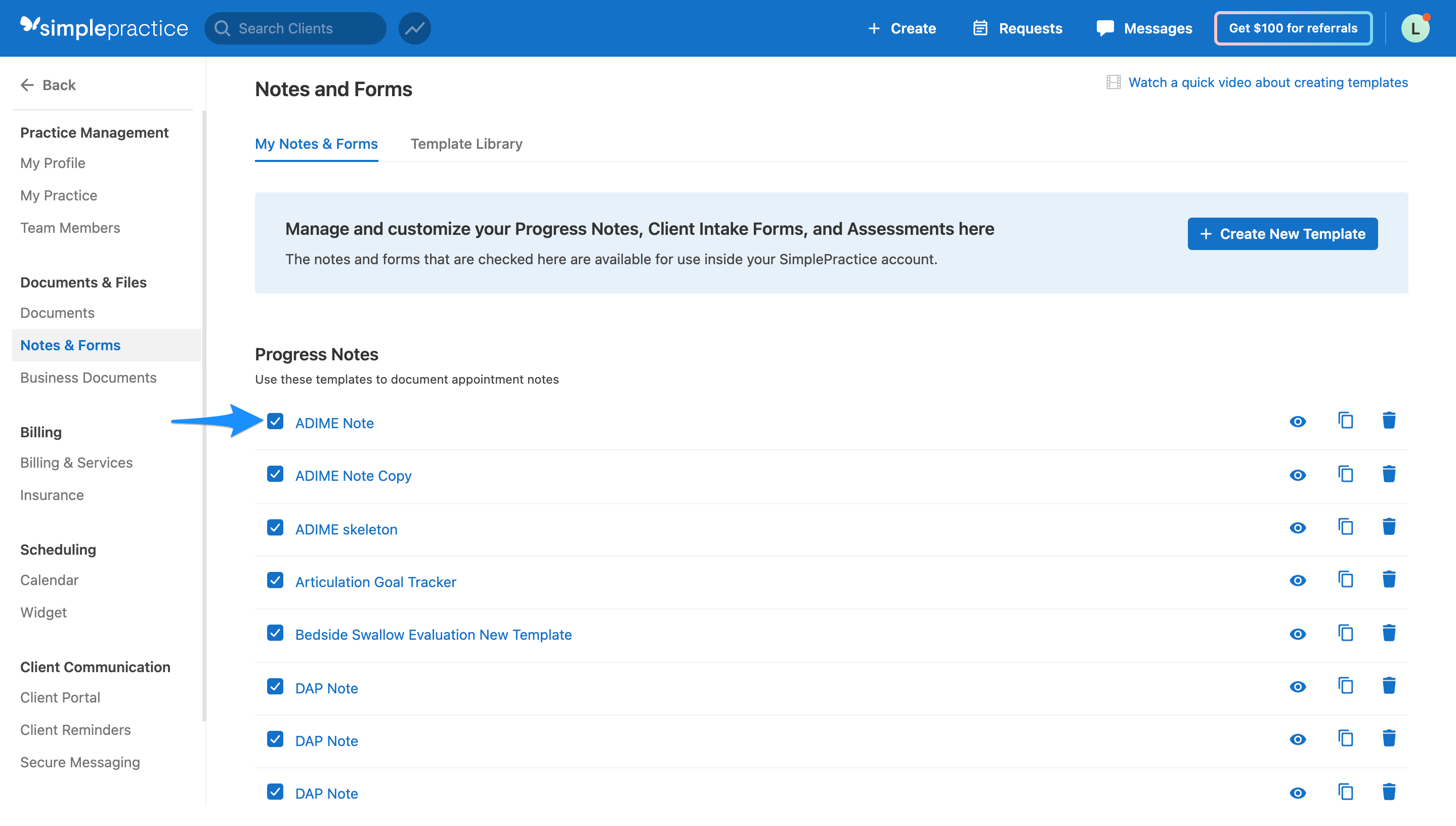Preview the ADIME Note template with eye icon
The width and height of the screenshot is (1456, 826).
1297,422
